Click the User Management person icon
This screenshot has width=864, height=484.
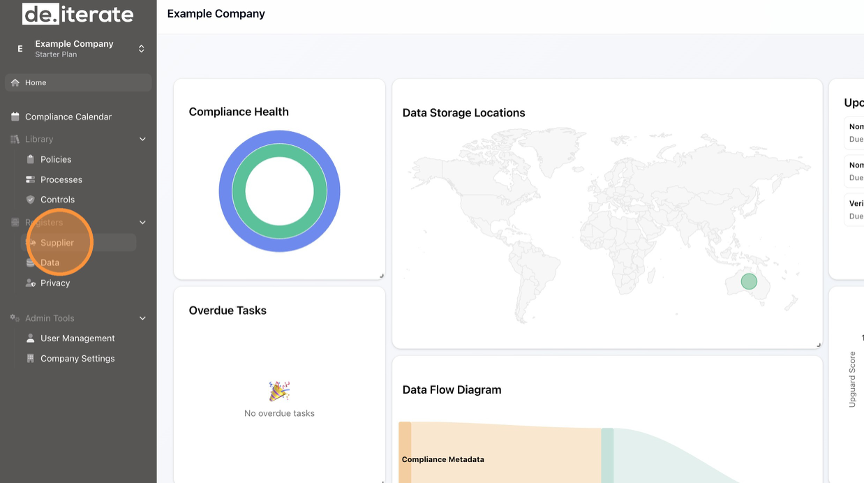pyautogui.click(x=30, y=339)
